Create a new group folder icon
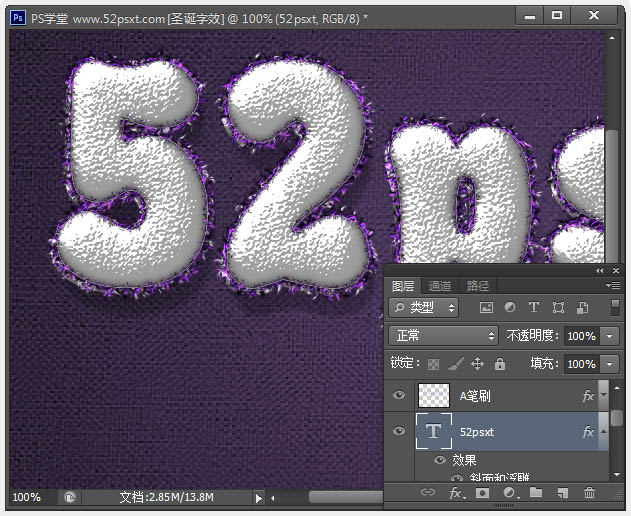Image resolution: width=631 pixels, height=516 pixels. 536,492
